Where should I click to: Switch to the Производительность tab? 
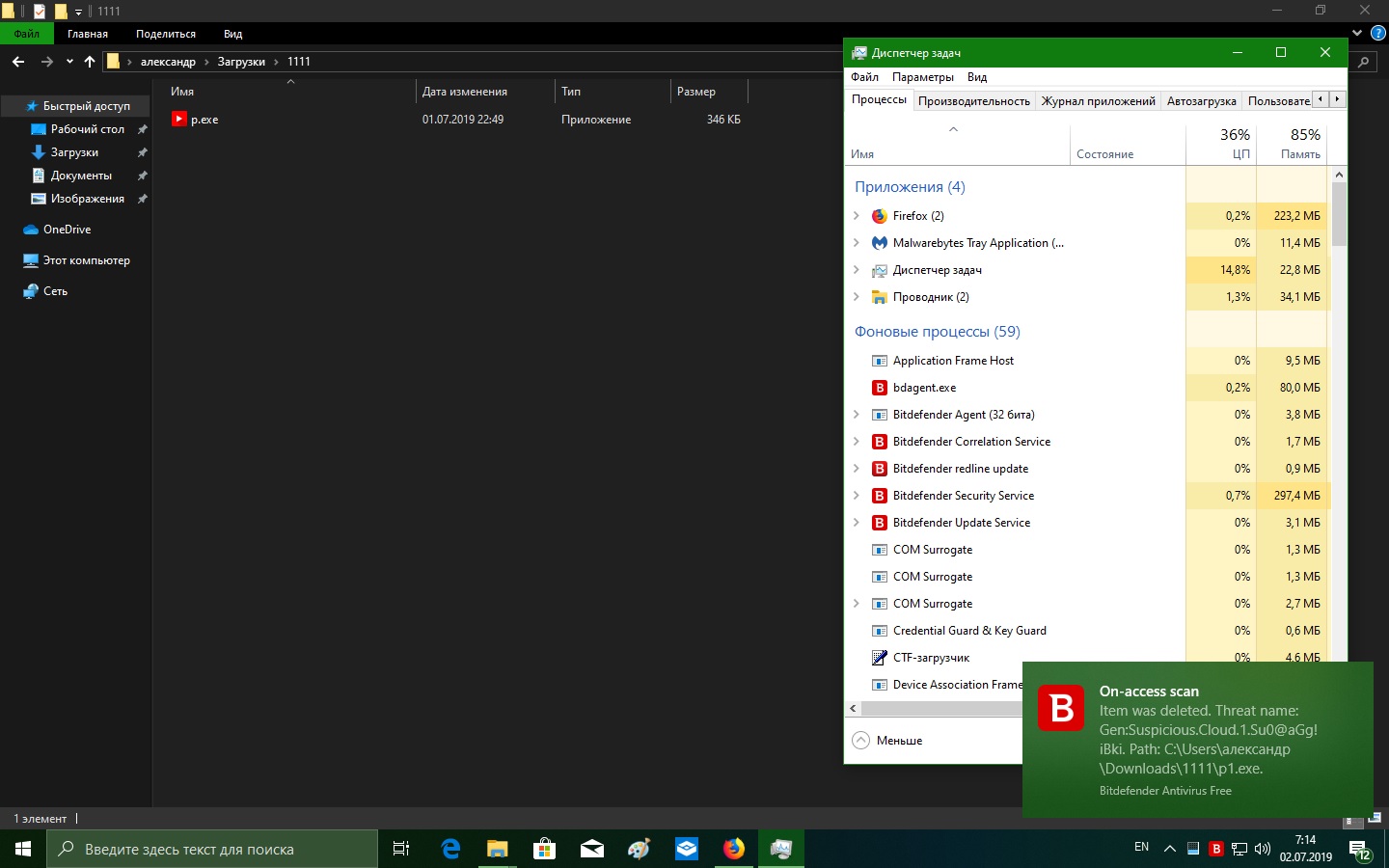[973, 100]
